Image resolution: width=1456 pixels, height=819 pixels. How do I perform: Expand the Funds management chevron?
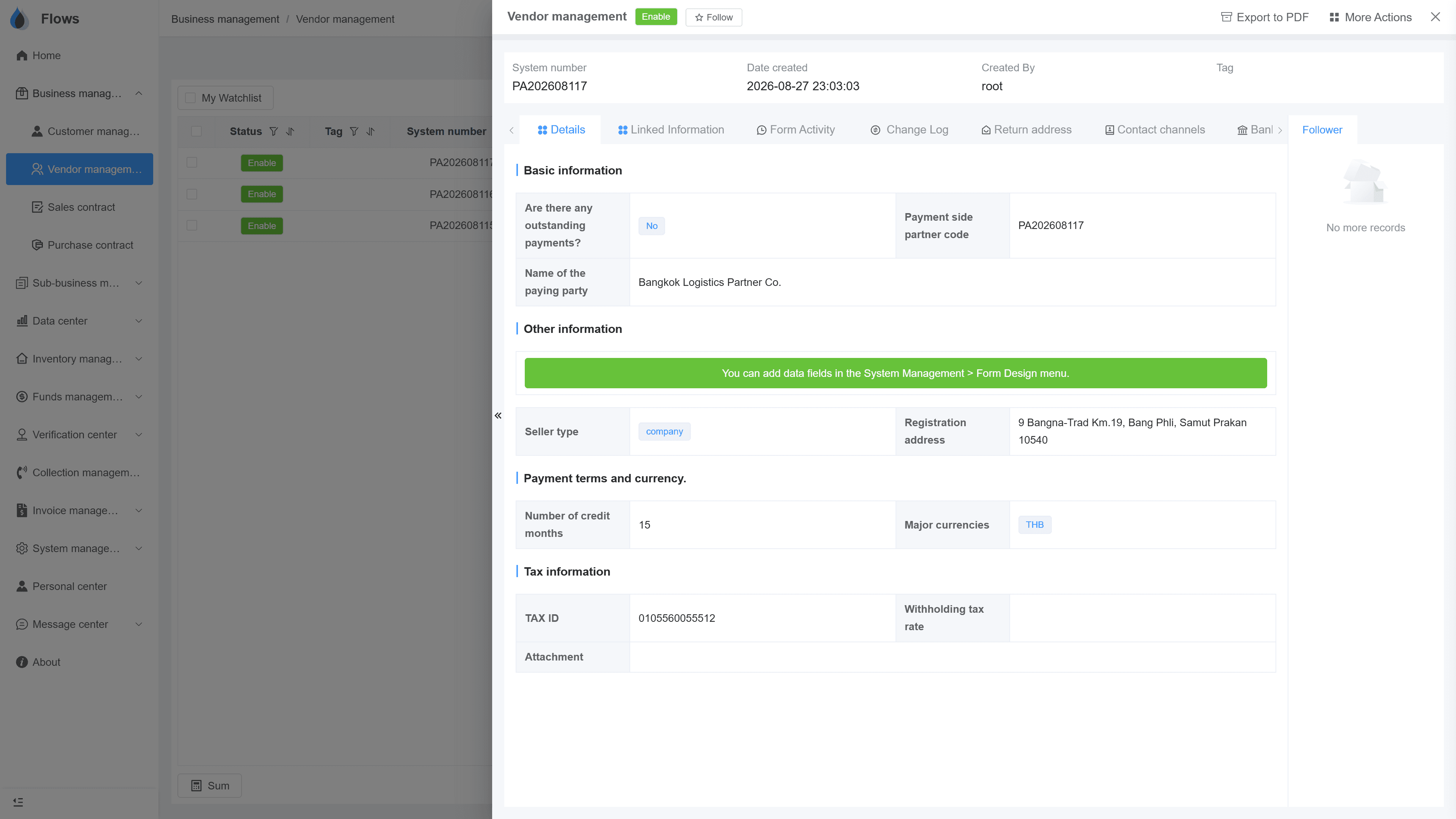(138, 396)
